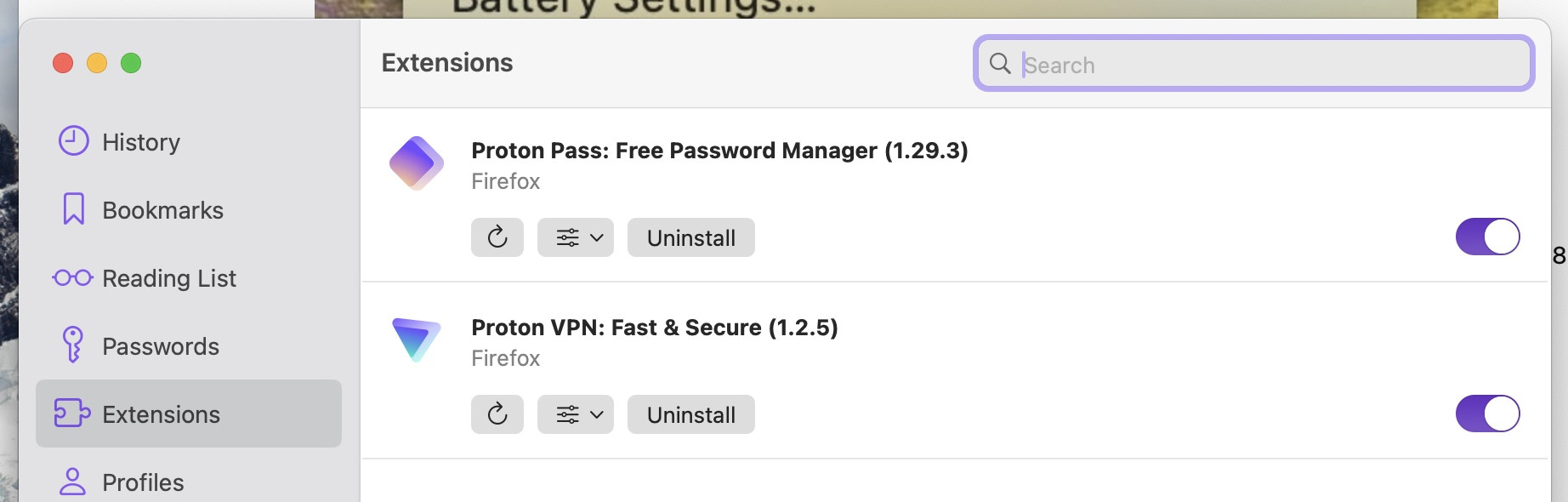Click the Bookmarks ribbon icon
1568x502 pixels.
coord(74,209)
